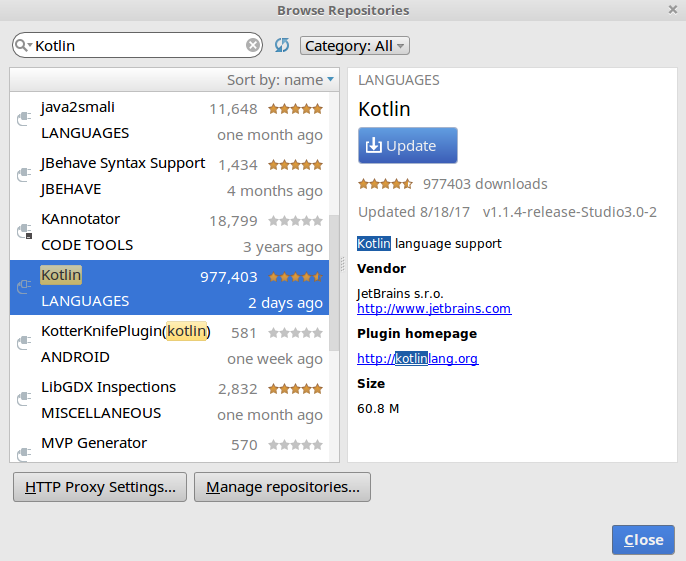Select the java2smali plugin row
Screen dimensions: 686x561
(169, 120)
